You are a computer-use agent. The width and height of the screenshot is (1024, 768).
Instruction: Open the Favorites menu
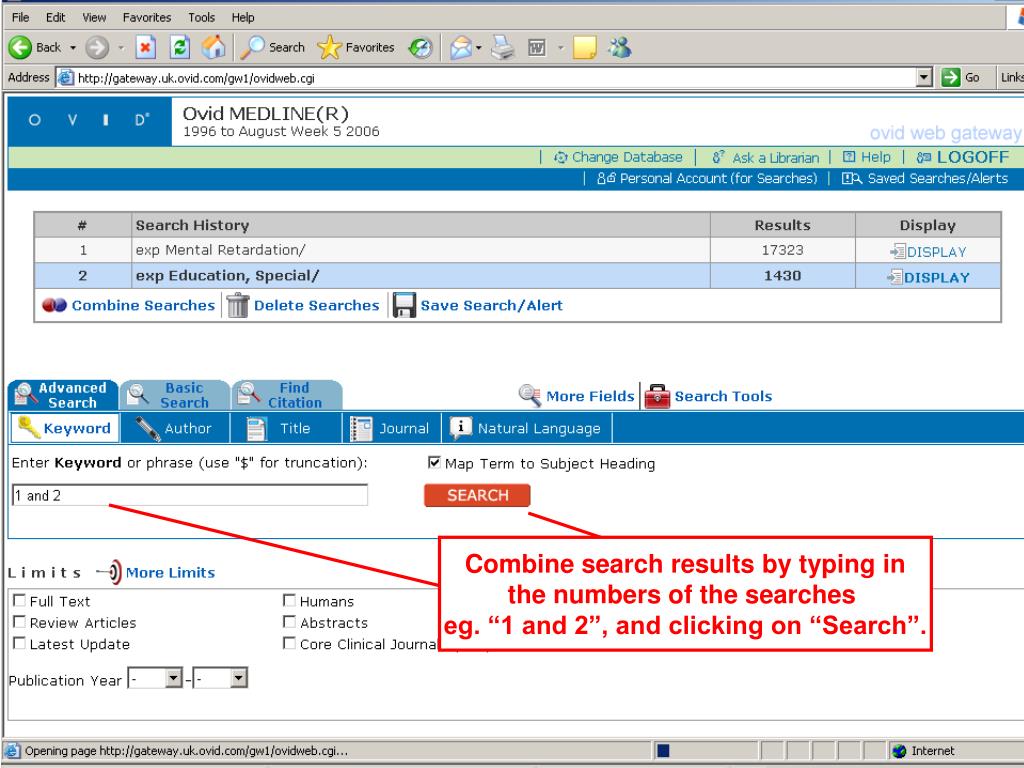coord(147,18)
